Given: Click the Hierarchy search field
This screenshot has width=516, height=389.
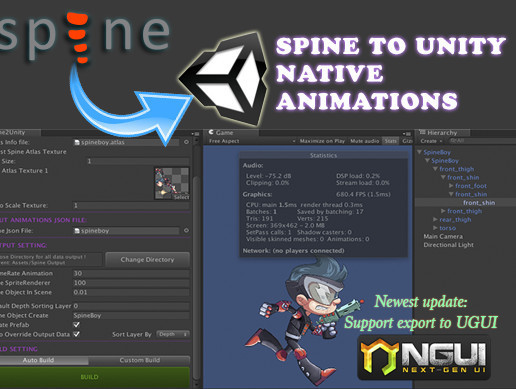Looking at the screenshot, I should coord(482,141).
